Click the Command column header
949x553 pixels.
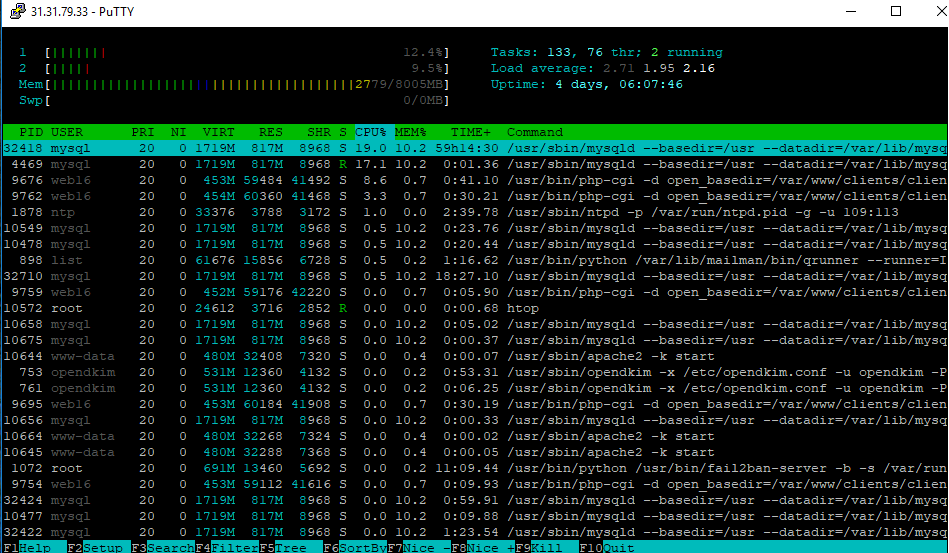(x=535, y=132)
